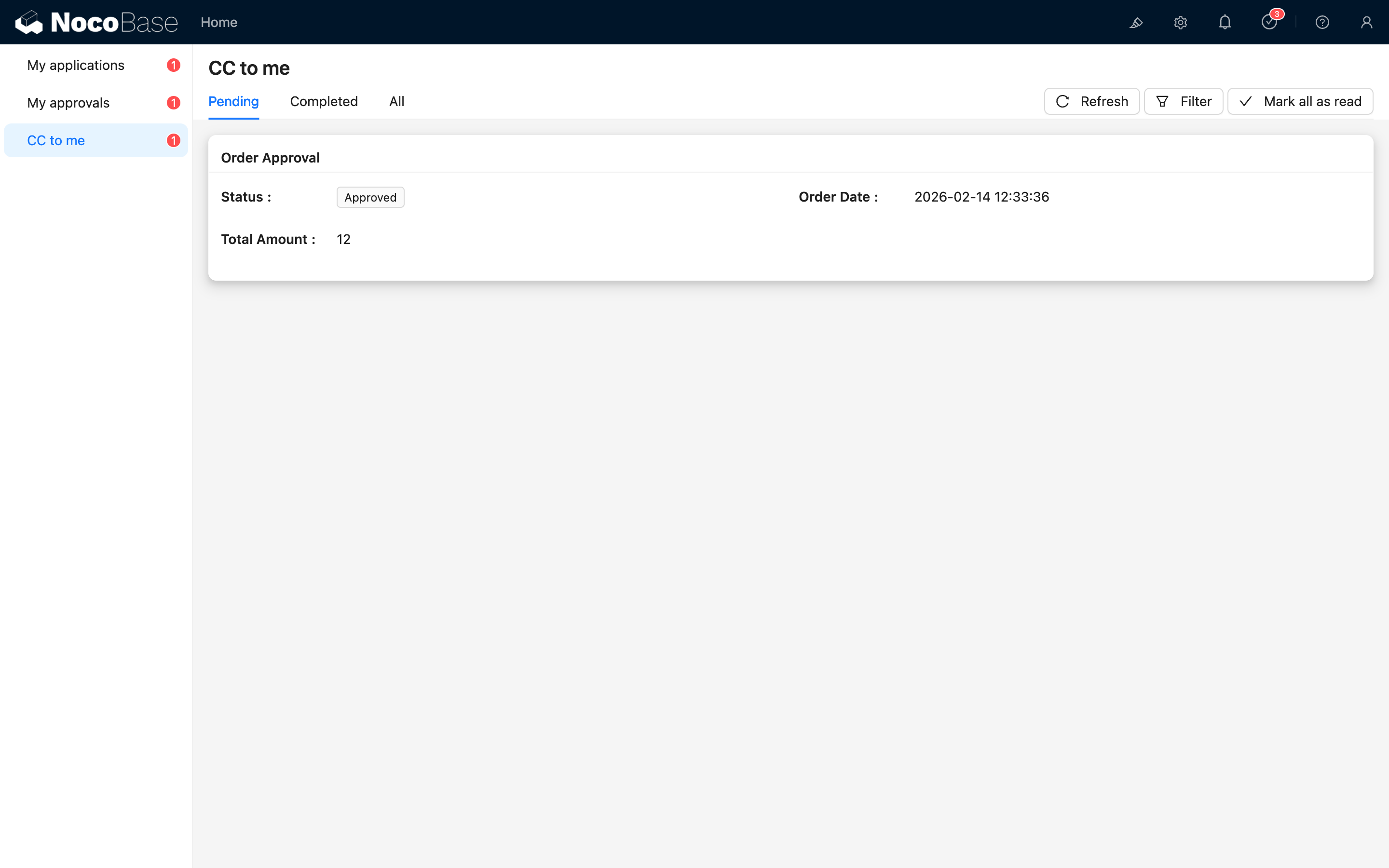Viewport: 1389px width, 868px height.
Task: Open the help question mark icon
Action: pyautogui.click(x=1322, y=22)
